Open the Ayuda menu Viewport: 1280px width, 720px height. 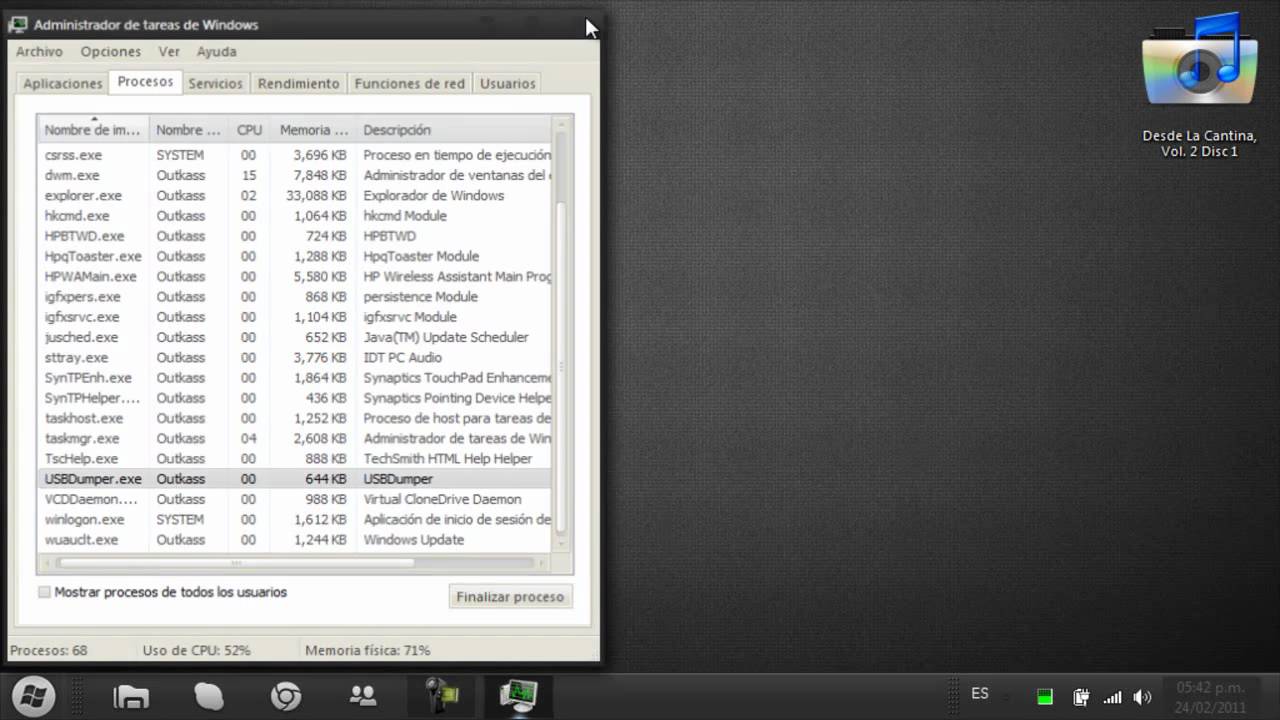coord(216,51)
